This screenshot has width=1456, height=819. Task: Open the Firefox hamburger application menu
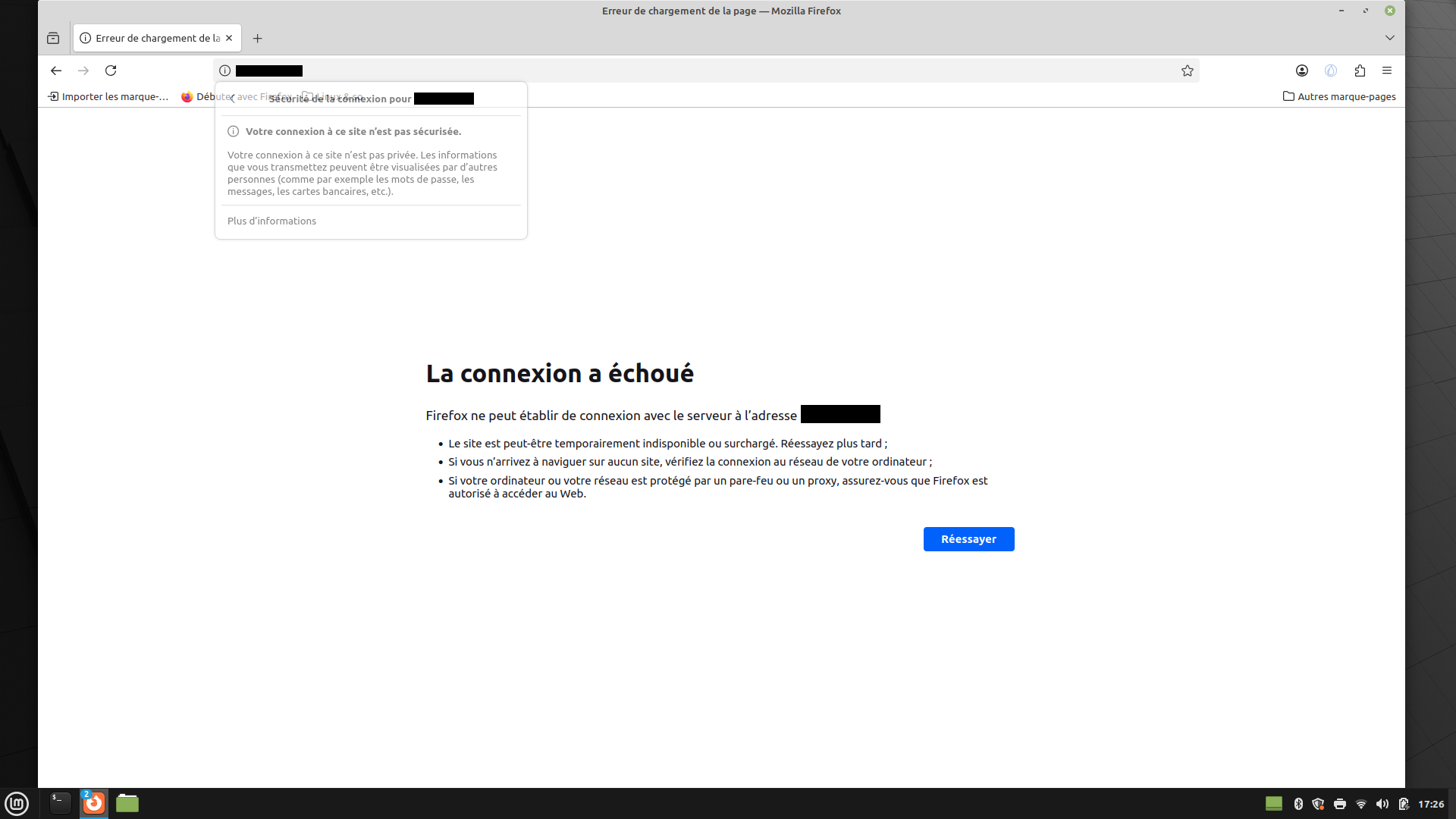[x=1387, y=71]
